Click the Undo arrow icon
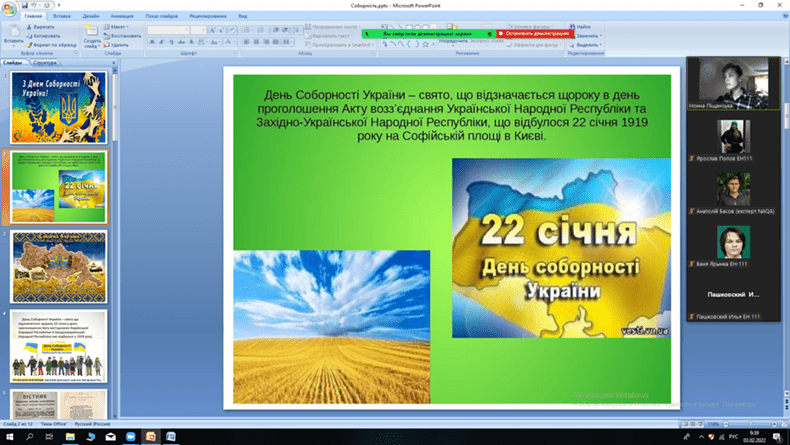Image resolution: width=790 pixels, height=445 pixels. pos(33,5)
